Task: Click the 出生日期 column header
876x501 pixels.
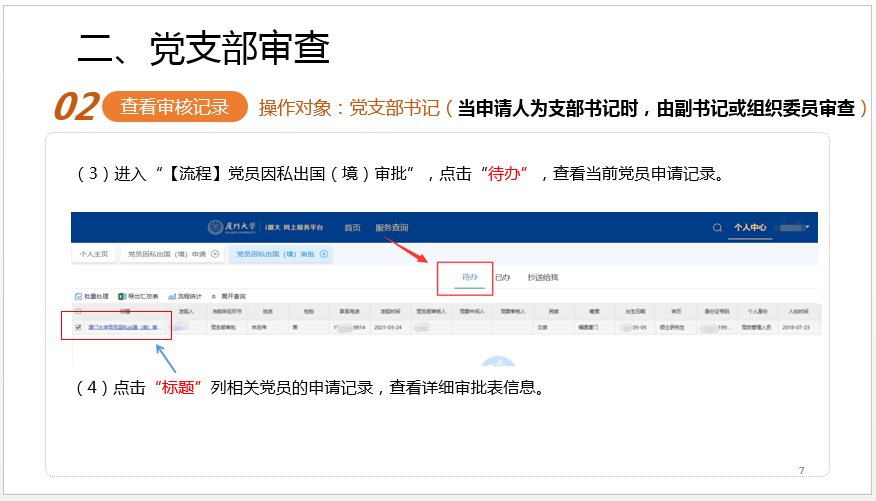Action: (x=635, y=311)
